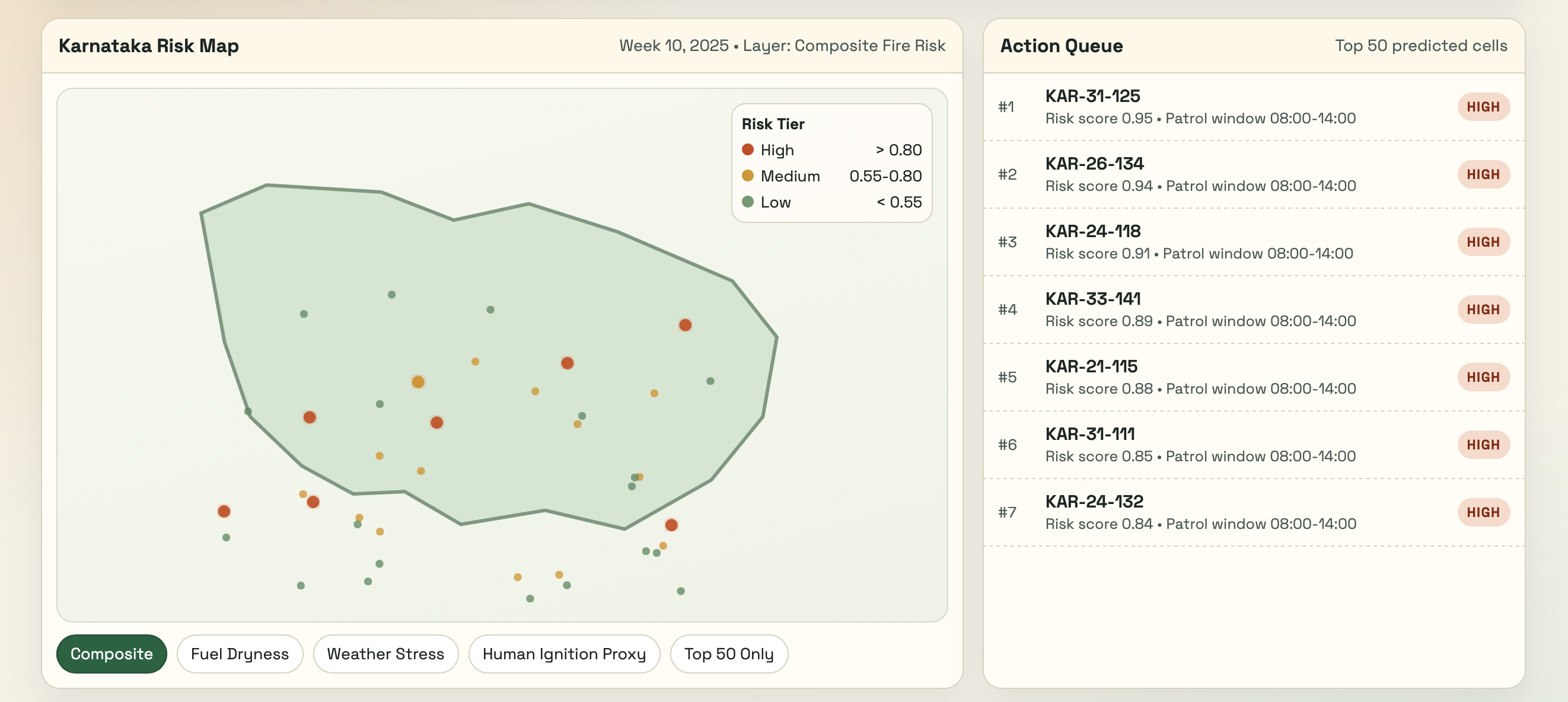Click the green Low tier legend dot
Viewport: 1568px width, 702px height.
(747, 202)
